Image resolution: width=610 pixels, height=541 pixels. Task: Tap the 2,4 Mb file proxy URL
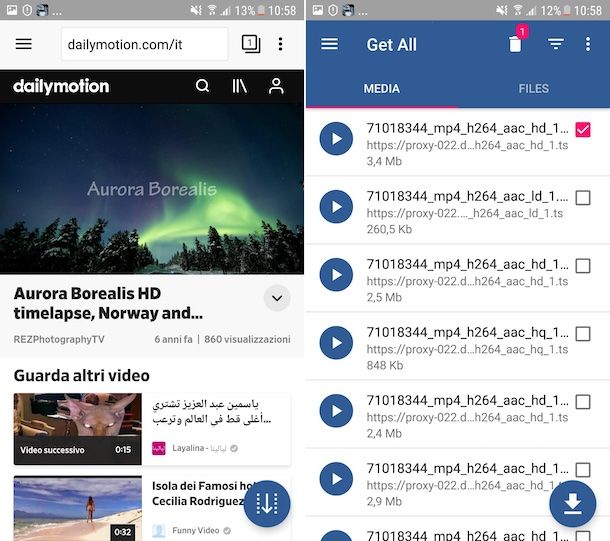point(467,417)
